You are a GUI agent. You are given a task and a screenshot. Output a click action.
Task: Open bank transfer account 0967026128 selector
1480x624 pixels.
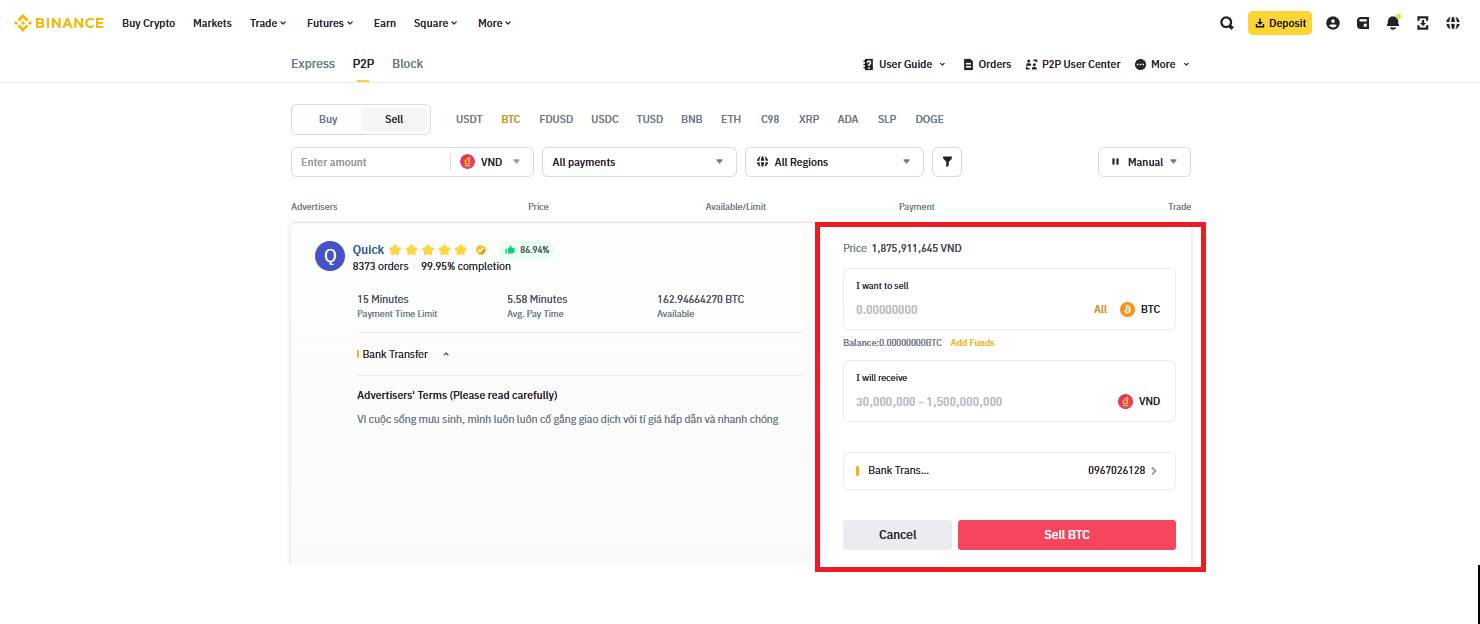pyautogui.click(x=1009, y=470)
